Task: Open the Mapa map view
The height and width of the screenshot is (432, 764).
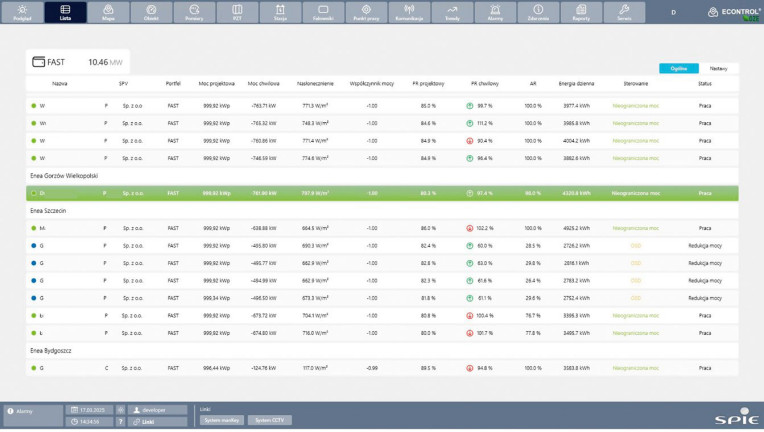Action: [109, 12]
